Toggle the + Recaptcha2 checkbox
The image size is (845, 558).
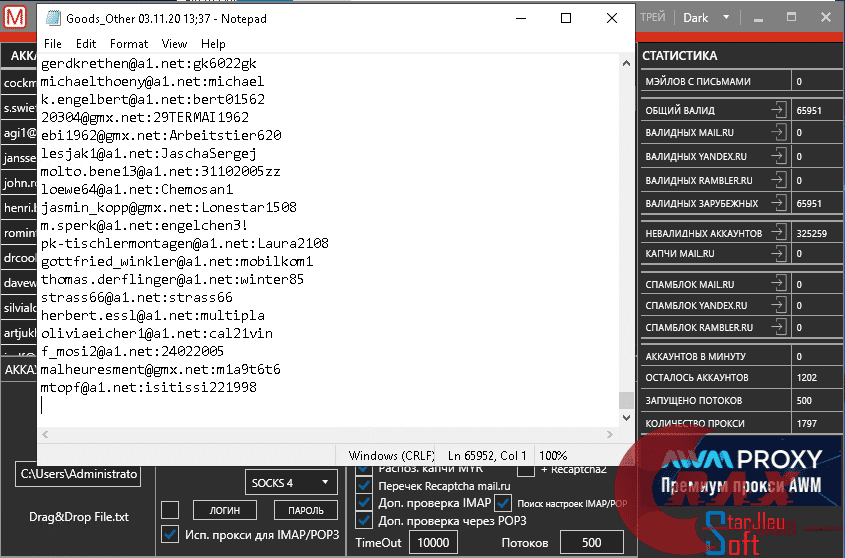pyautogui.click(x=525, y=470)
